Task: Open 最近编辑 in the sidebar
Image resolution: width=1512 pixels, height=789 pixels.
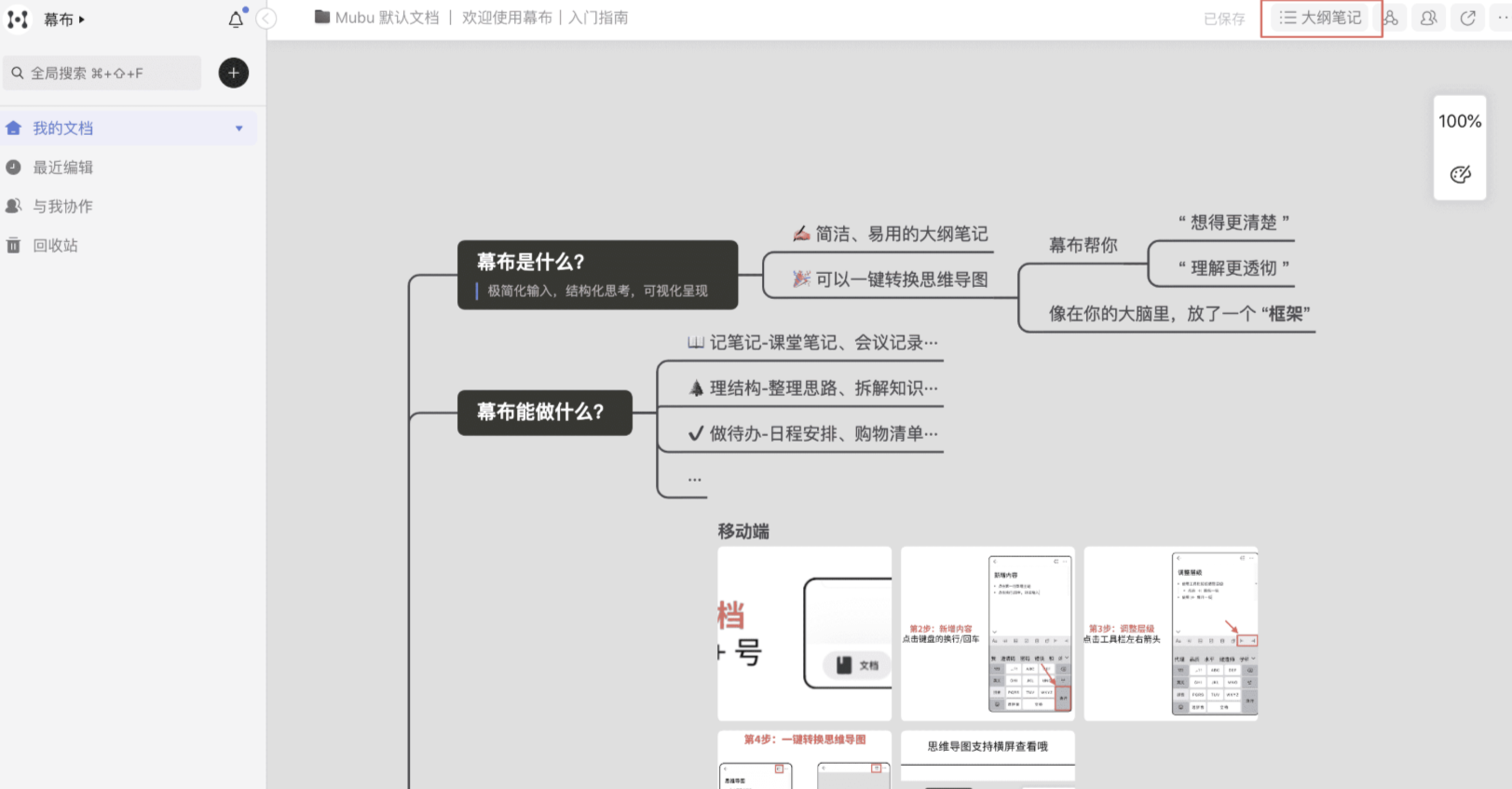Action: click(x=63, y=168)
